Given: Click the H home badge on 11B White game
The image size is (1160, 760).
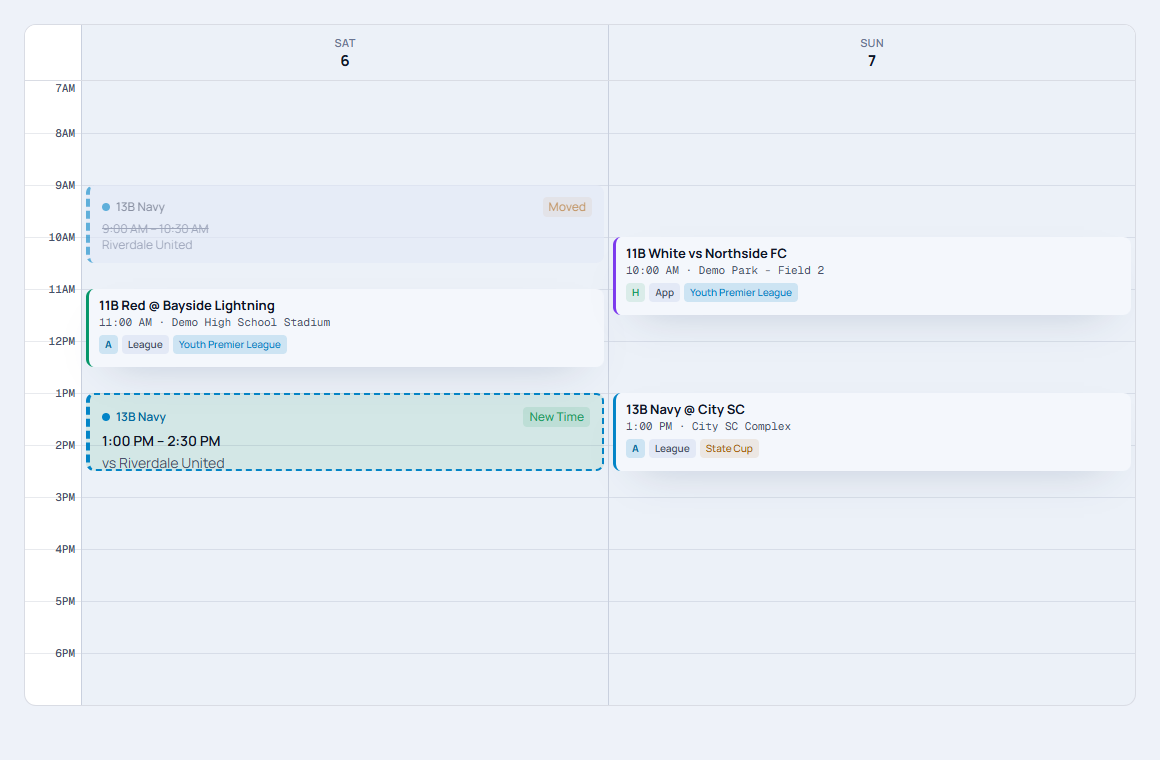Looking at the screenshot, I should pyautogui.click(x=635, y=292).
